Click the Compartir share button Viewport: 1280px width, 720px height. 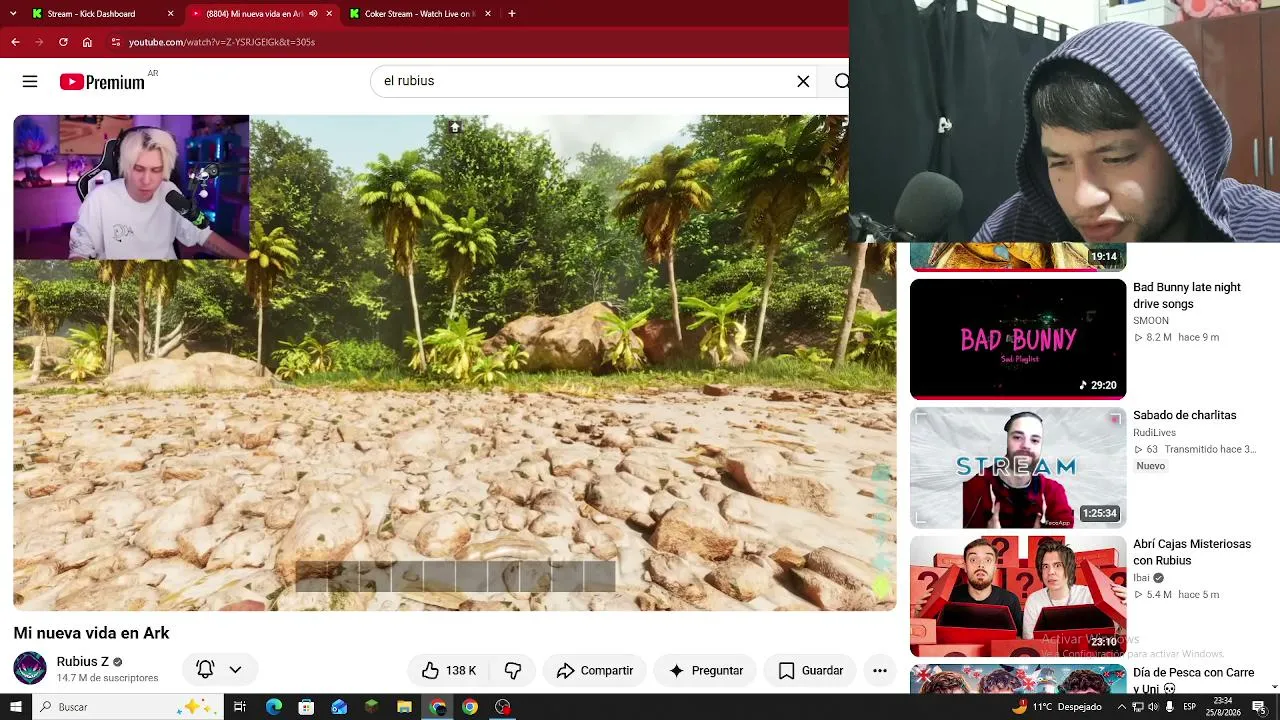[594, 670]
